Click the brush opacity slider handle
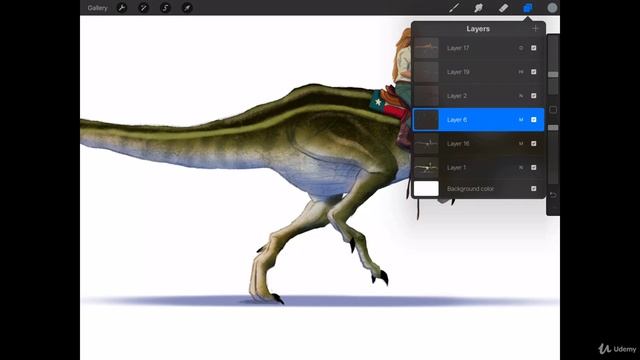Viewport: 640px width, 360px height. [553, 128]
